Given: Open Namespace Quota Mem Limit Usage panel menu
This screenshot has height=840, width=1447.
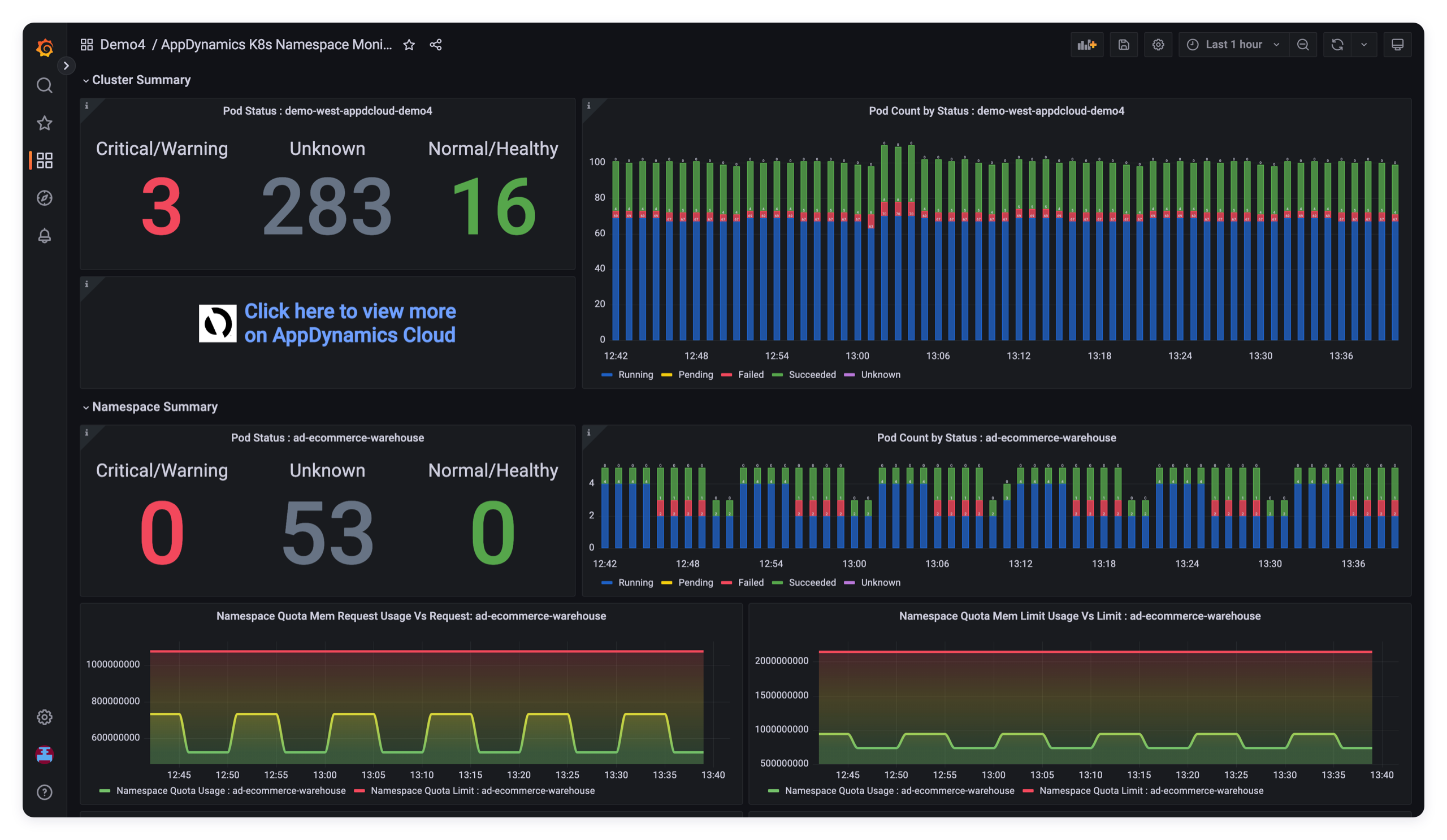Looking at the screenshot, I should click(x=1080, y=616).
